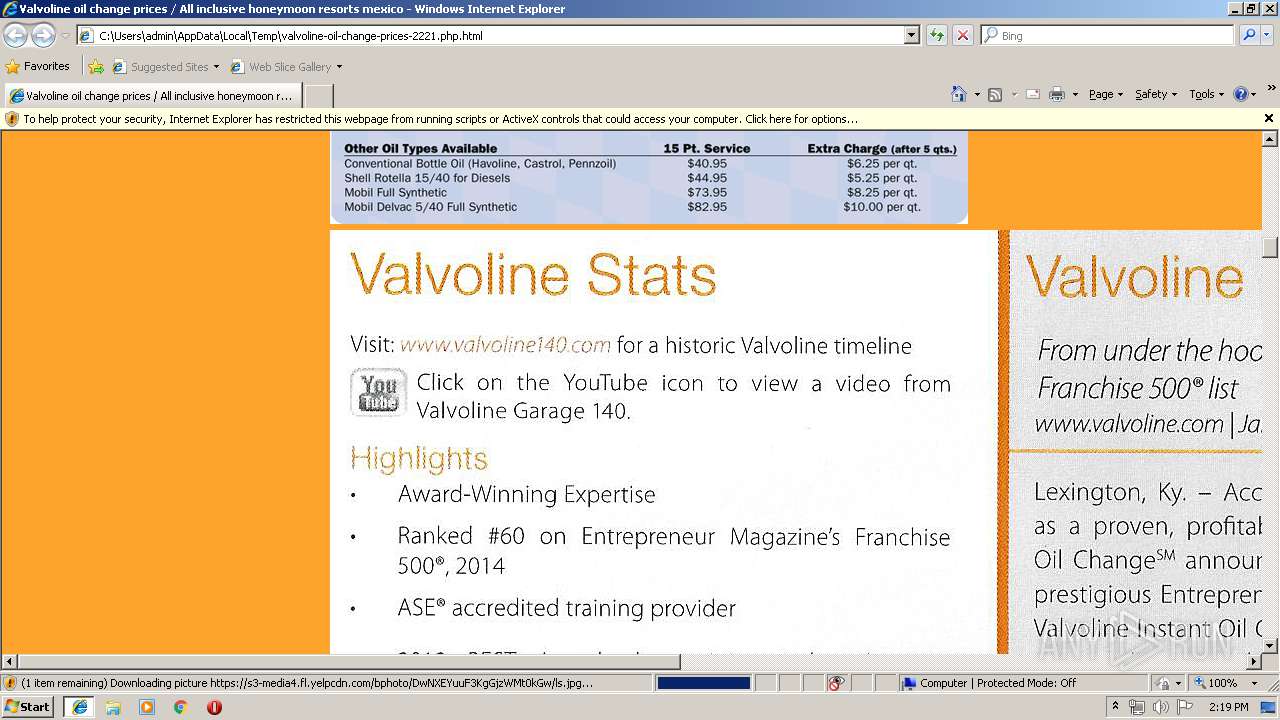The image size is (1280, 720).
Task: Click the volume speaker tray icon
Action: point(1160,707)
